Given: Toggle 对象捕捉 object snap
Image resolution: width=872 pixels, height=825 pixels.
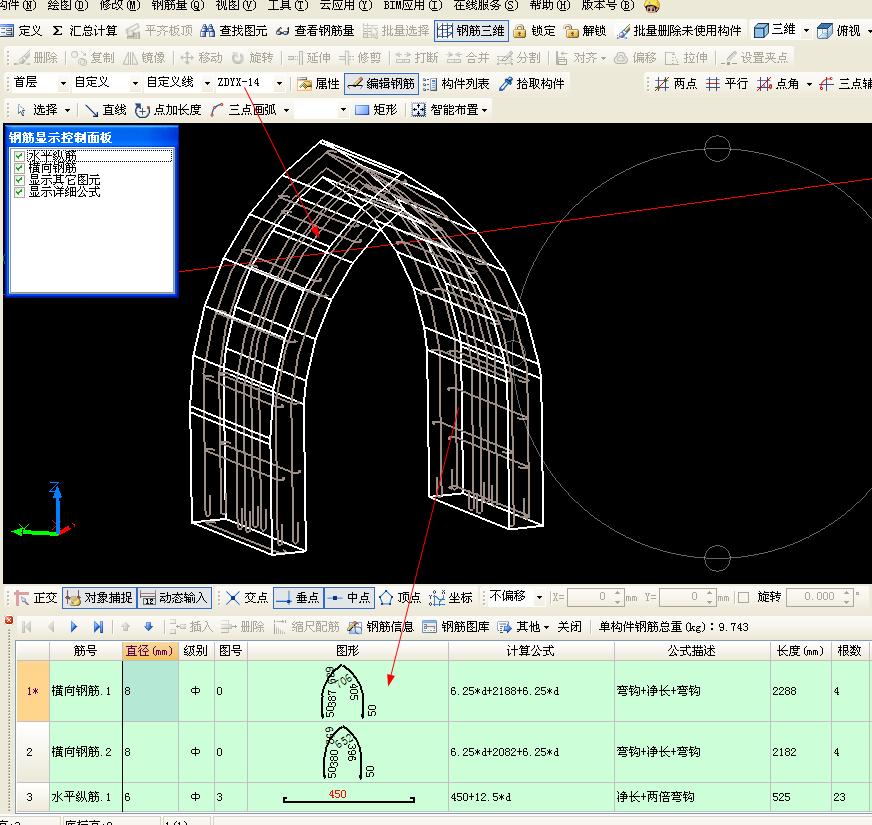Looking at the screenshot, I should [100, 598].
